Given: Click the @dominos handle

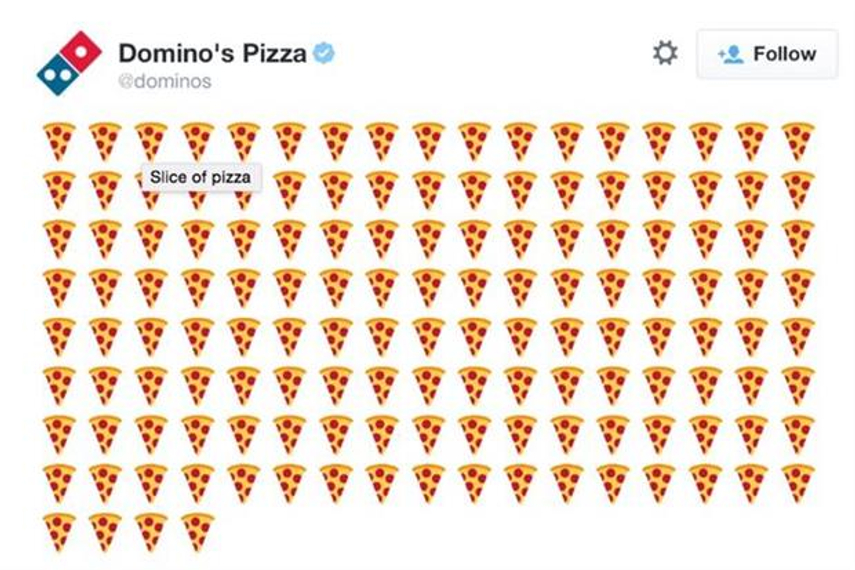Looking at the screenshot, I should [165, 82].
